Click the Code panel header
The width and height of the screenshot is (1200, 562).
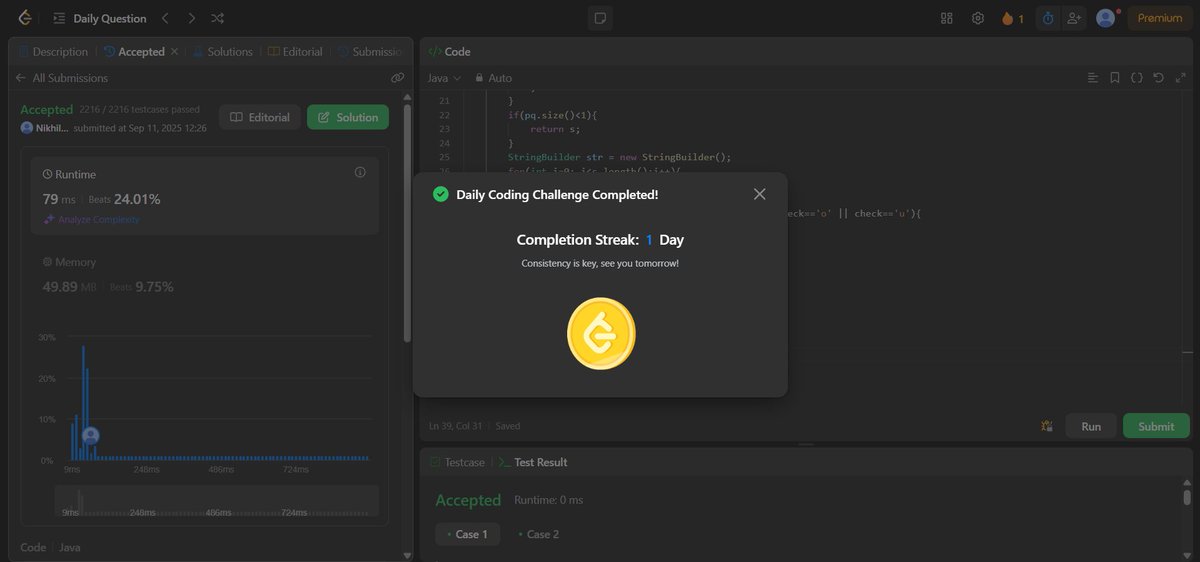(x=806, y=51)
